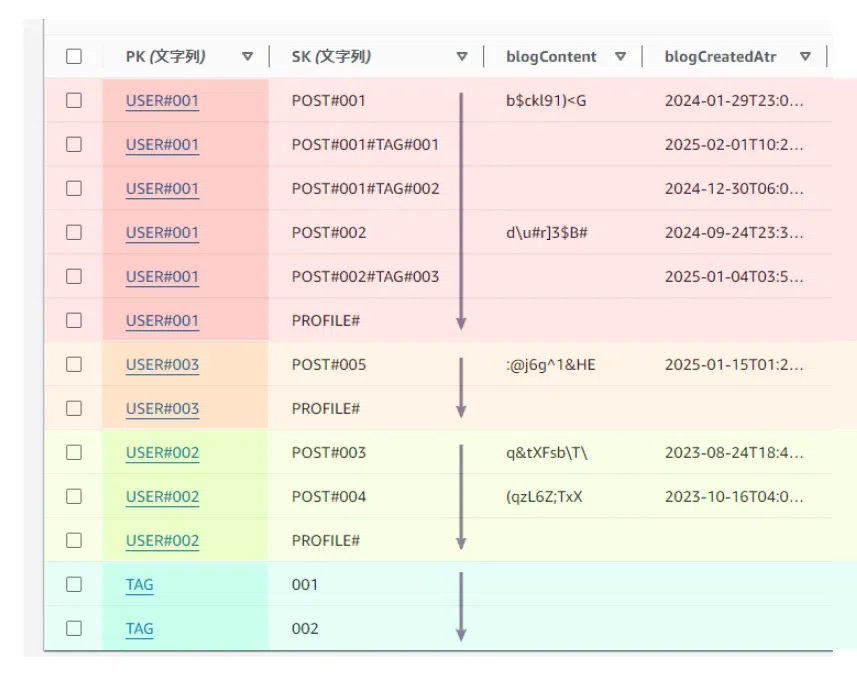Open USER#001 link in POST#002#TAG#003 row
Image resolution: width=857 pixels, height=677 pixels.
[162, 277]
